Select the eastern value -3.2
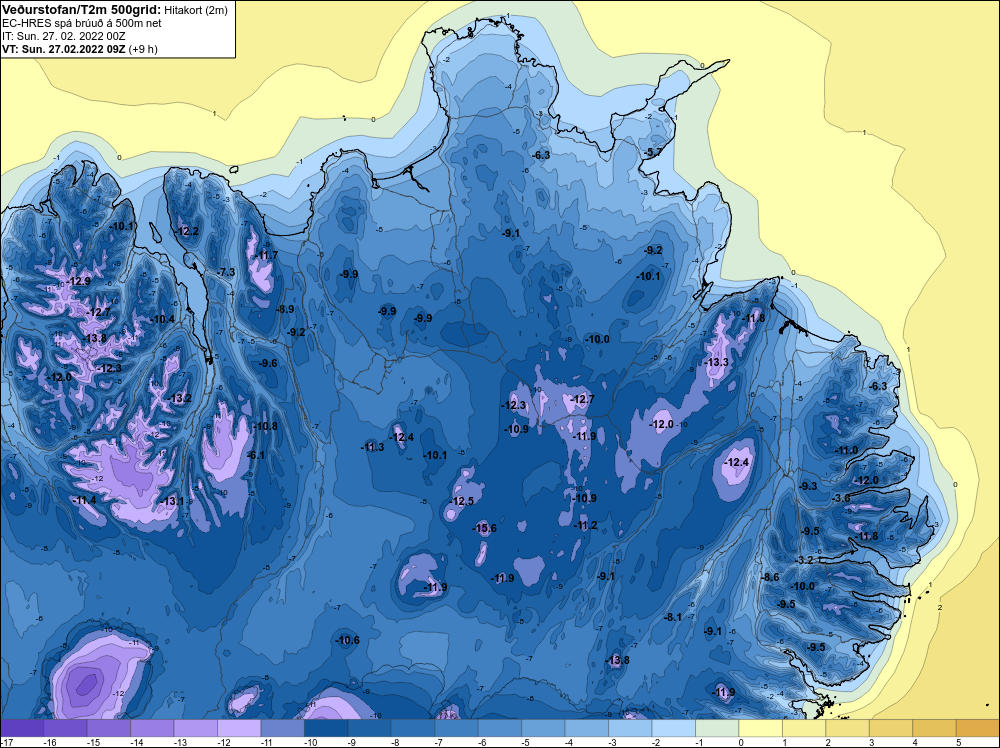 click(x=805, y=561)
